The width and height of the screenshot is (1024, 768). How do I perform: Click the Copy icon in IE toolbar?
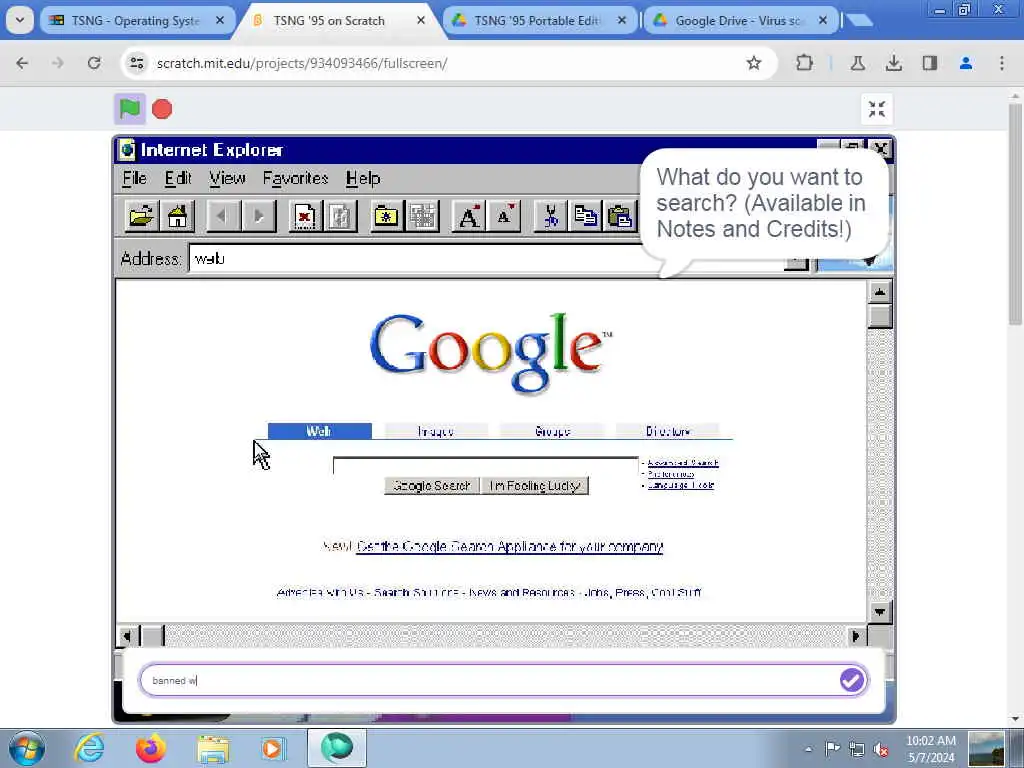(586, 216)
